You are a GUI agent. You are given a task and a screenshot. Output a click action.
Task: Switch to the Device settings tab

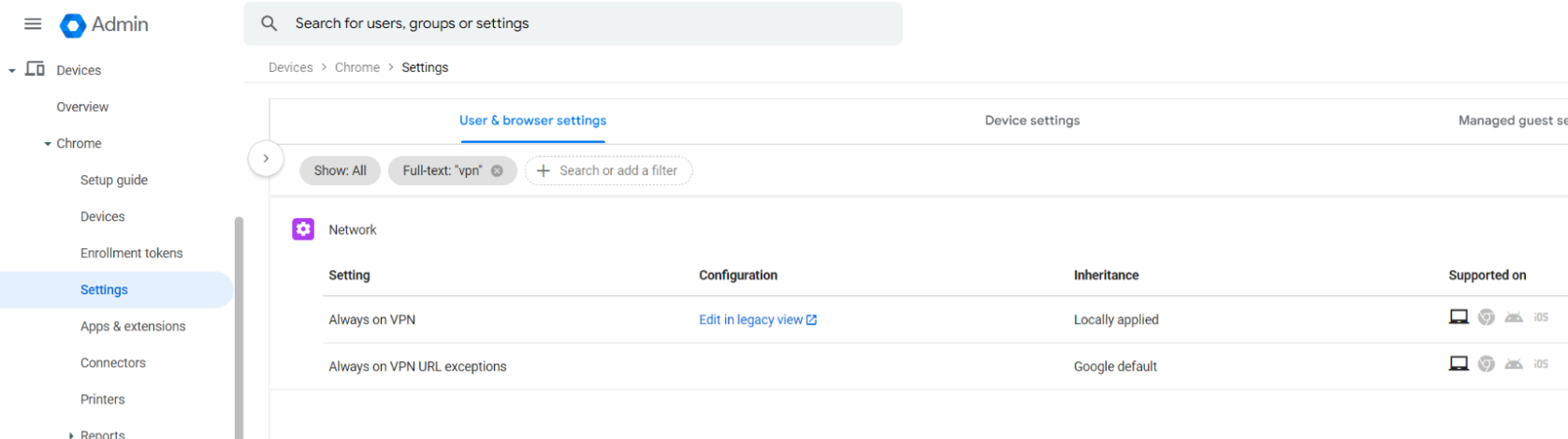click(x=1032, y=121)
